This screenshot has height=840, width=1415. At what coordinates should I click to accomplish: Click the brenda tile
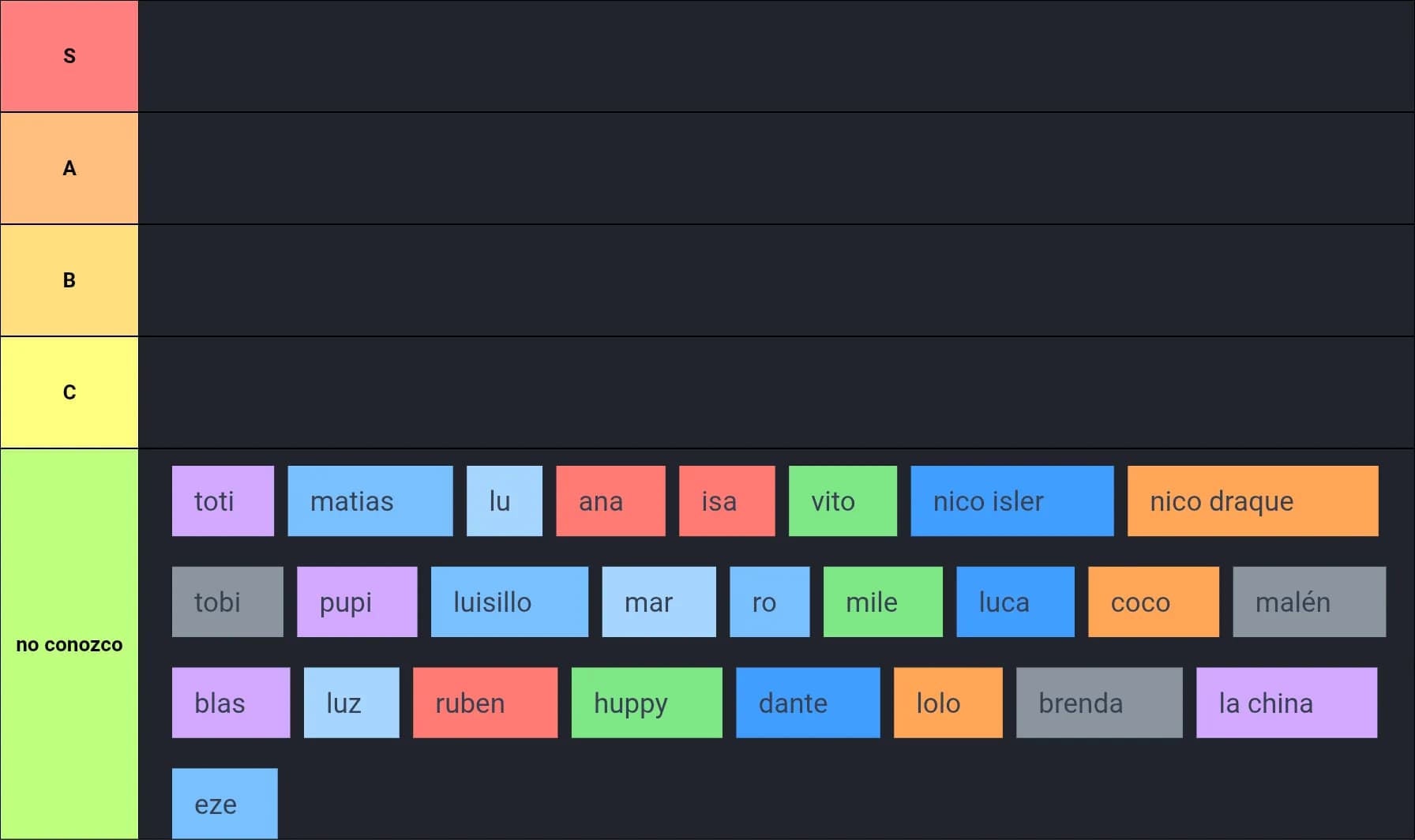point(1099,703)
